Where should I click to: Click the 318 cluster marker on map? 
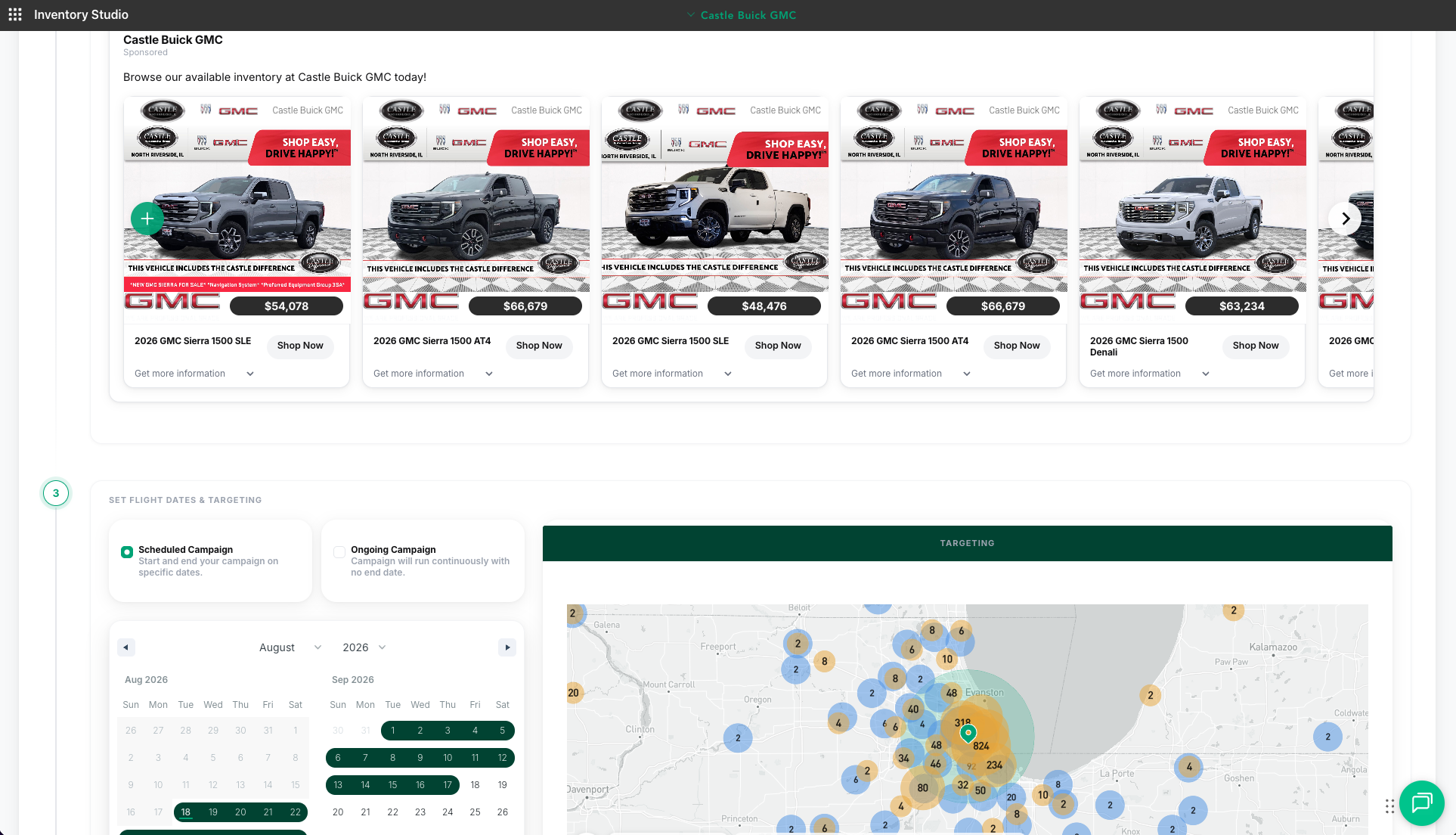point(962,722)
